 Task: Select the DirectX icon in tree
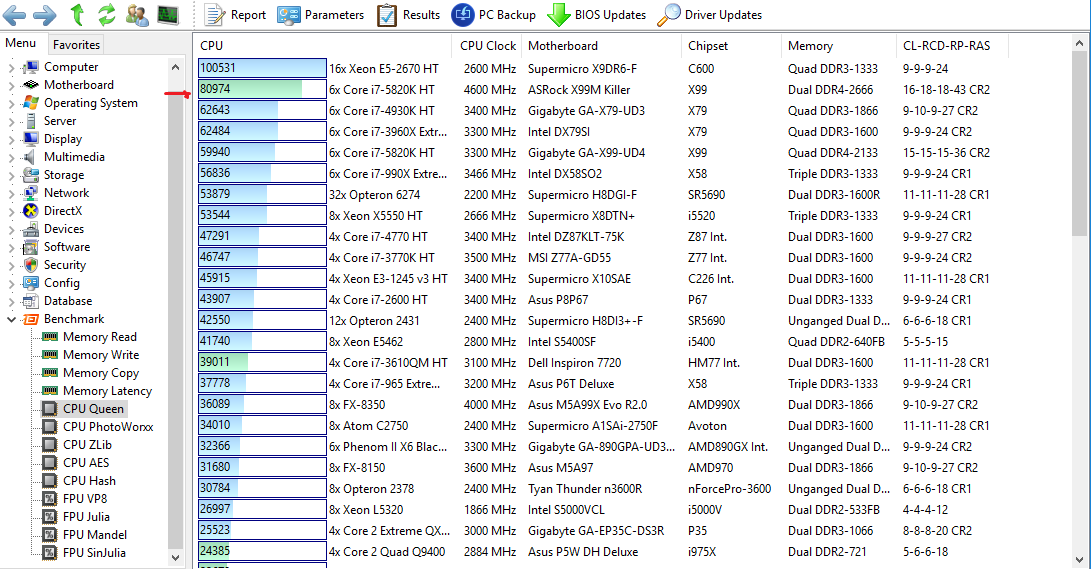31,211
